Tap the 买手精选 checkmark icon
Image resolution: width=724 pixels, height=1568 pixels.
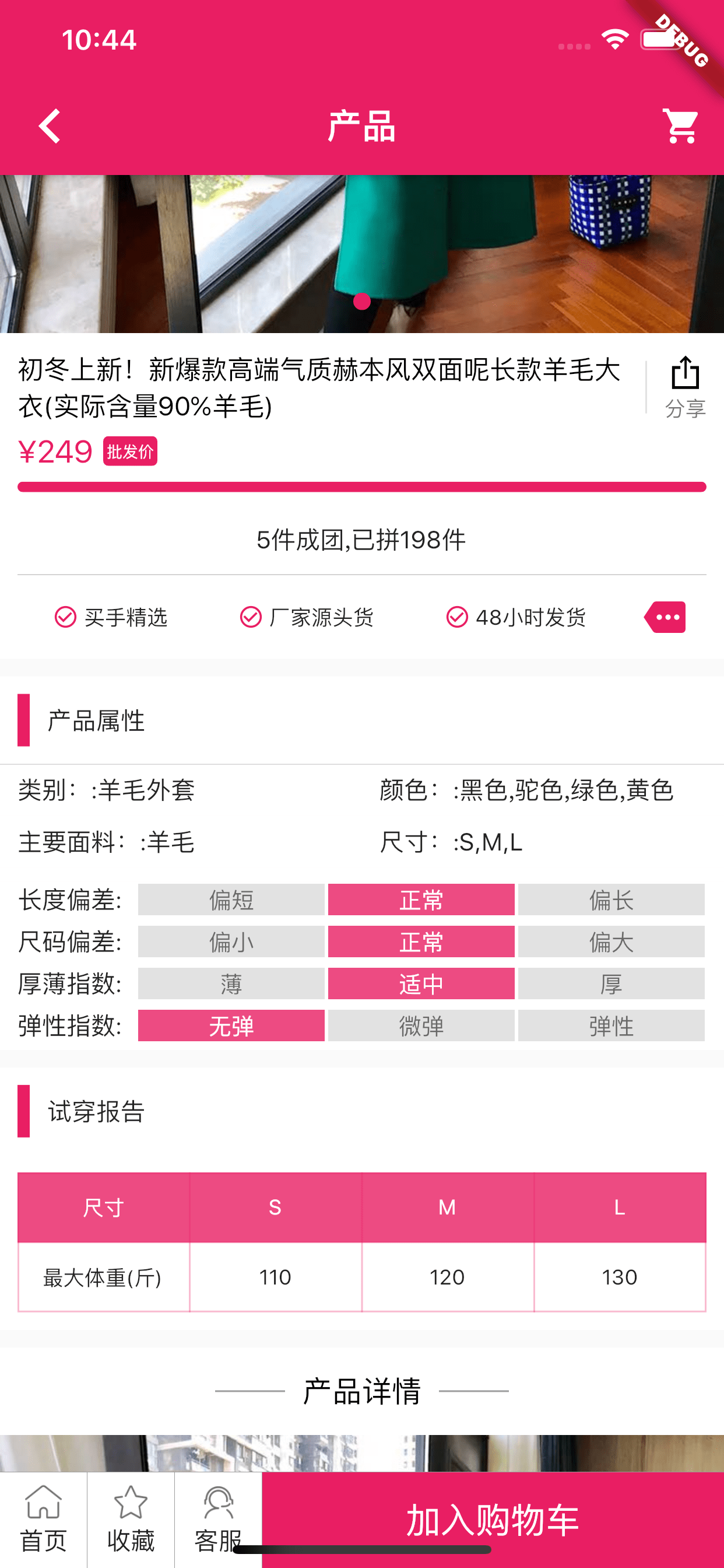[66, 617]
